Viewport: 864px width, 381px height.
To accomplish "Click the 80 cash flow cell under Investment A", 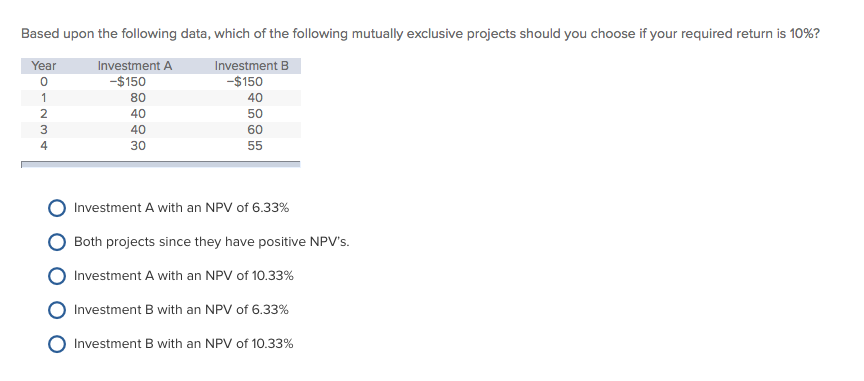I will pyautogui.click(x=138, y=98).
